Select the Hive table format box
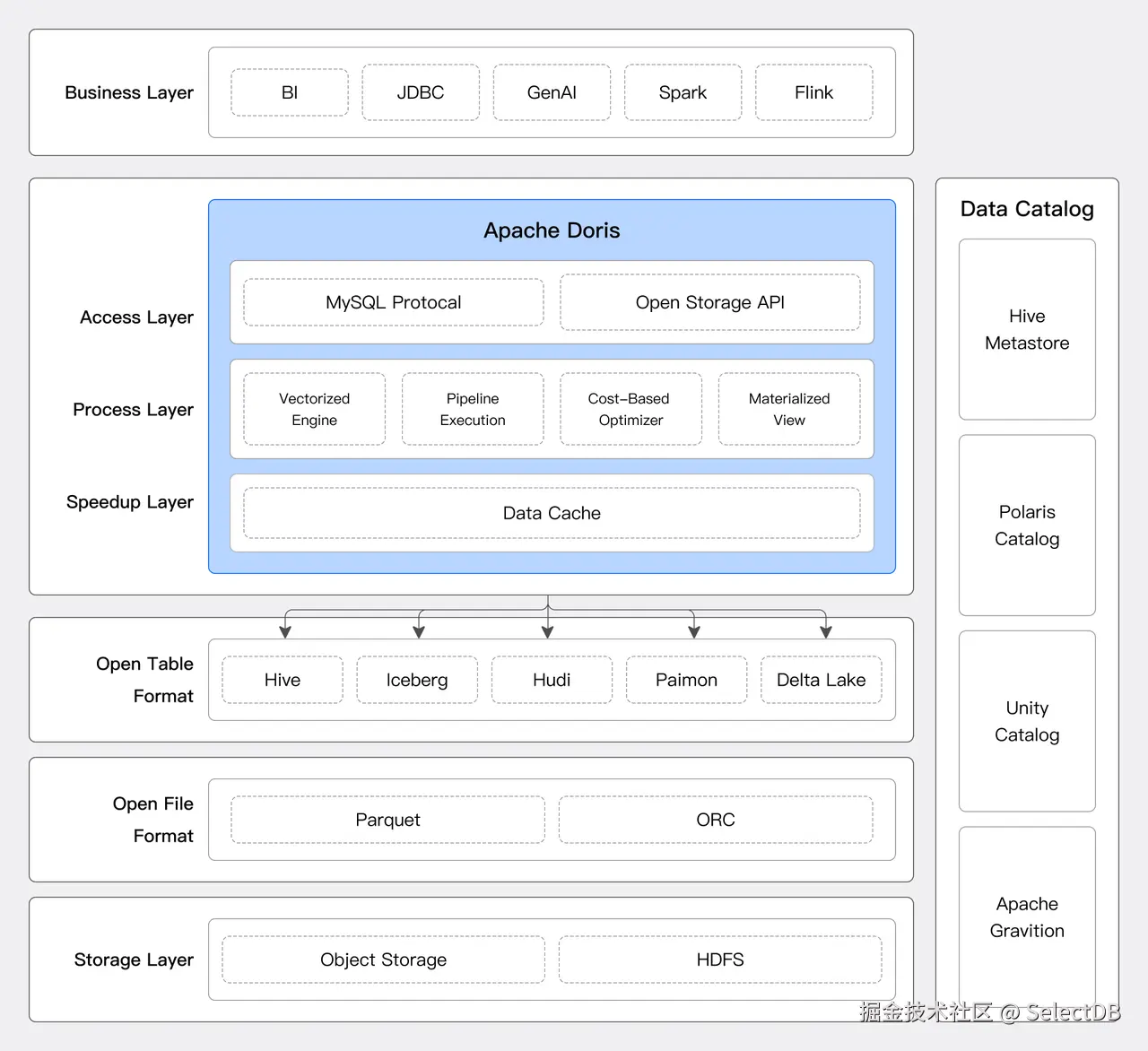This screenshot has height=1051, width=1148. 283,680
